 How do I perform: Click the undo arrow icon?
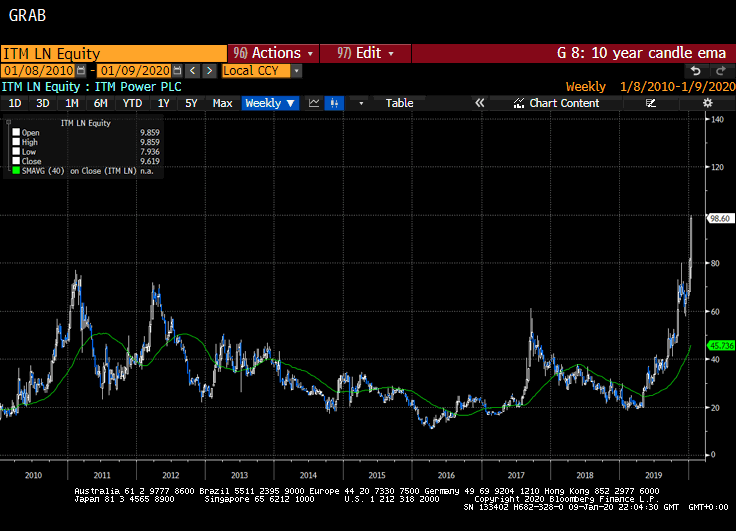[x=696, y=71]
